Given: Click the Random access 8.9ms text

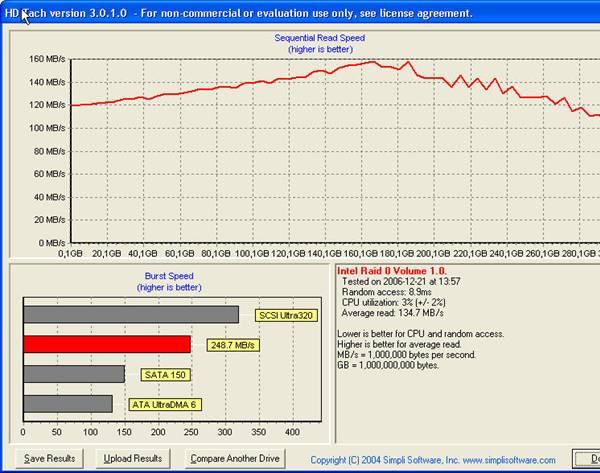Looking at the screenshot, I should coord(390,292).
